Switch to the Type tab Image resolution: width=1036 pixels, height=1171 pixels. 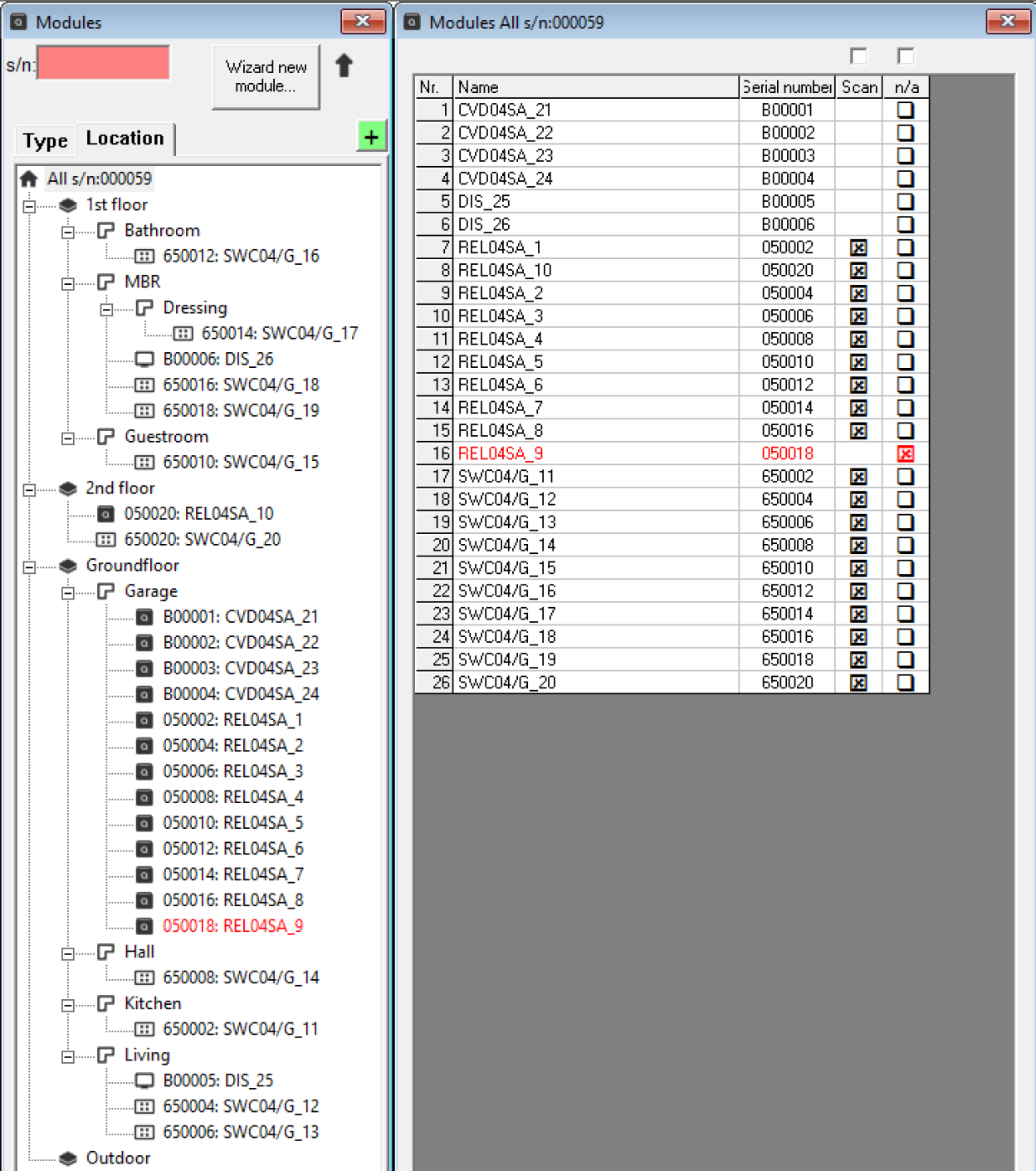[x=46, y=140]
